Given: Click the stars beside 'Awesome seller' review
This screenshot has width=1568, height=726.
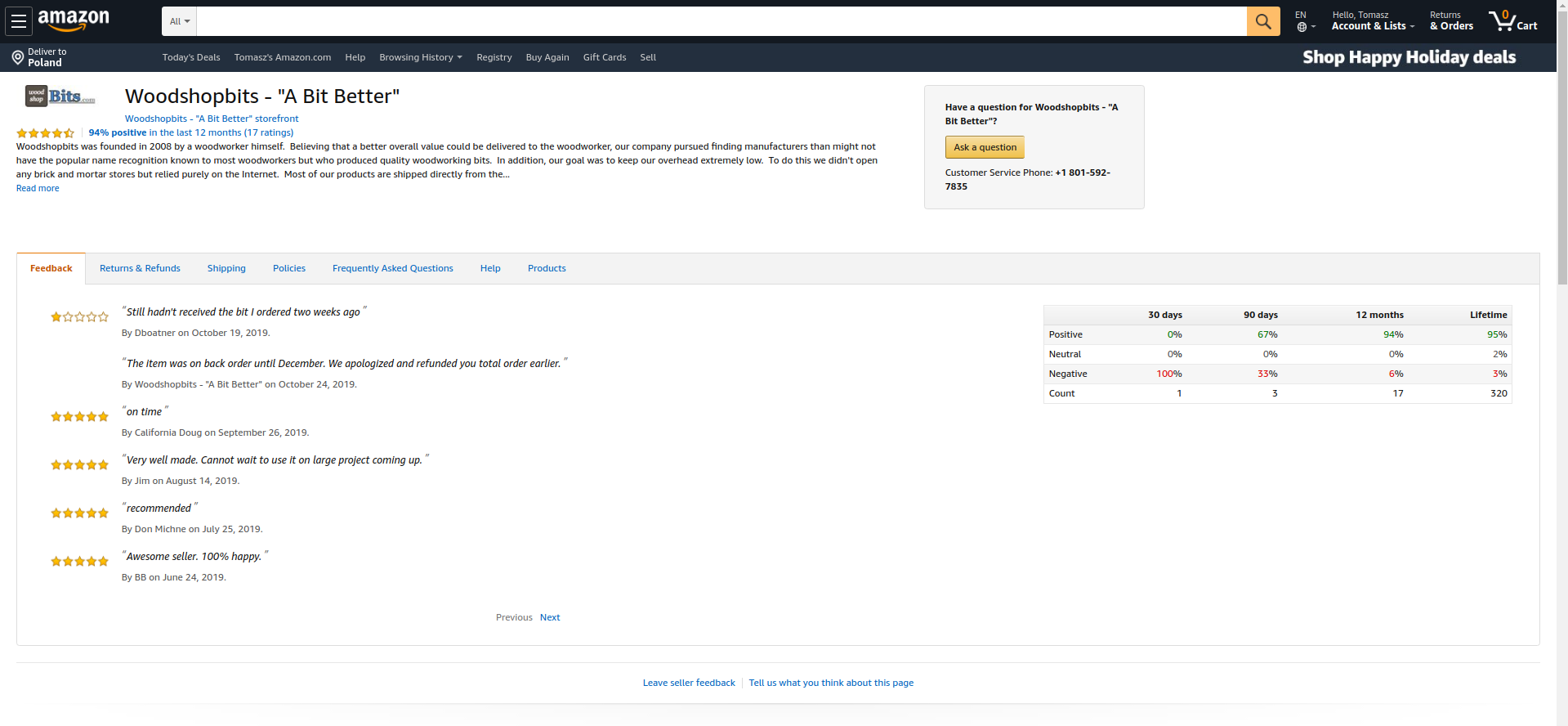Looking at the screenshot, I should [79, 562].
